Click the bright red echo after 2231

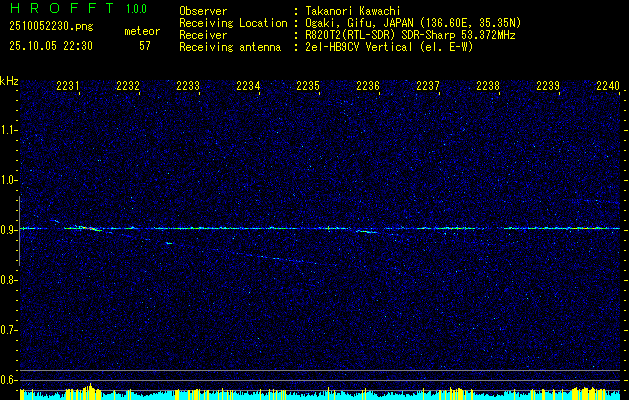click(x=91, y=229)
